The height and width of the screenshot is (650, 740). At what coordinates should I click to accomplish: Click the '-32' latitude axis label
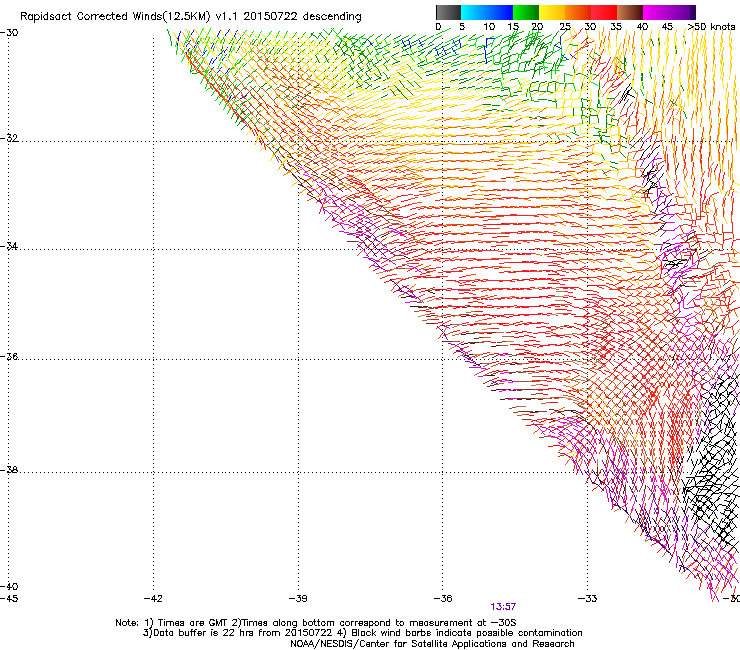tap(9, 138)
